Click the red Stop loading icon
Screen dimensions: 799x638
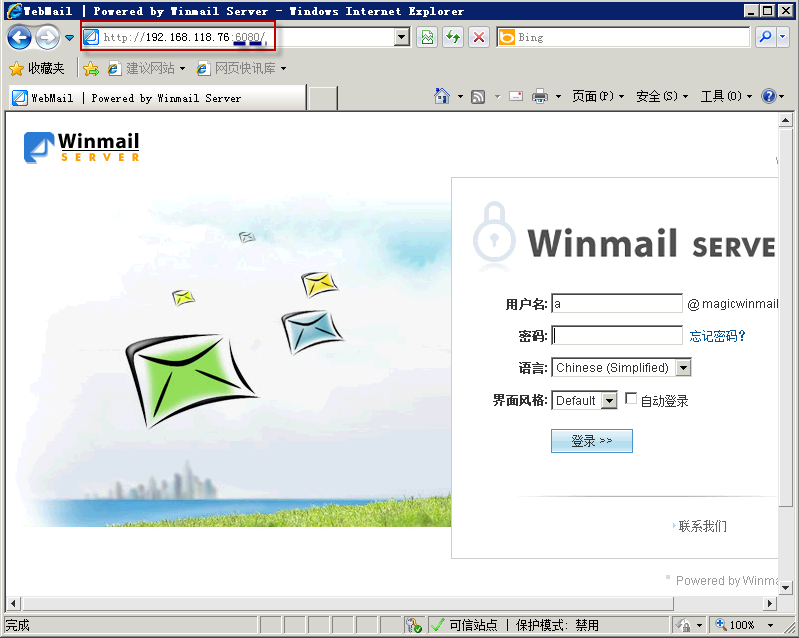(479, 37)
